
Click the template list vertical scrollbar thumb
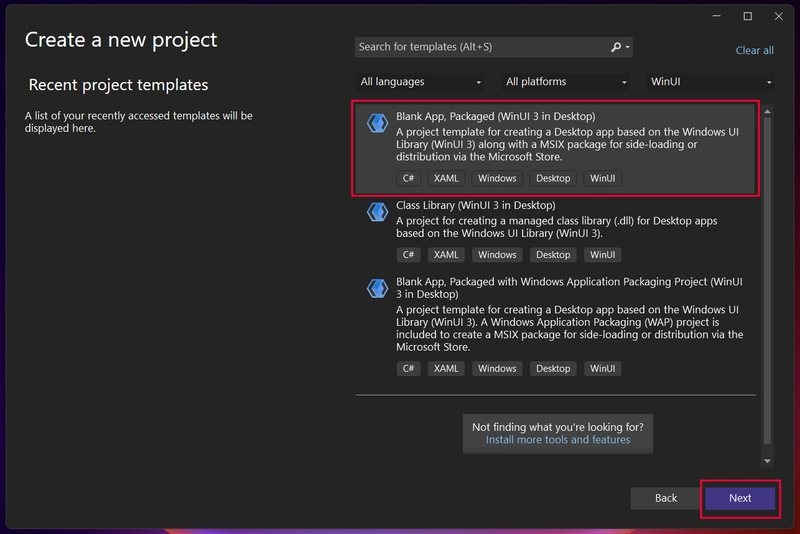(767, 281)
